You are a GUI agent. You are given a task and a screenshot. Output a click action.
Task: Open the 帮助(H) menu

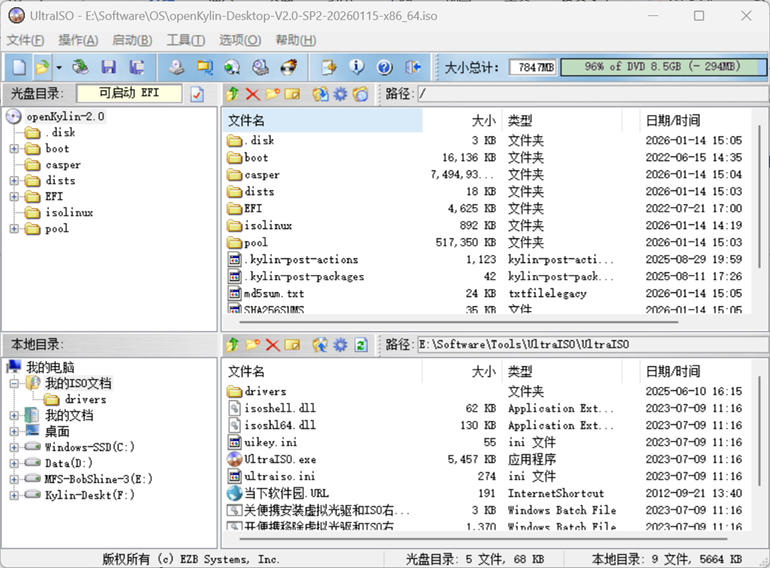coord(296,40)
